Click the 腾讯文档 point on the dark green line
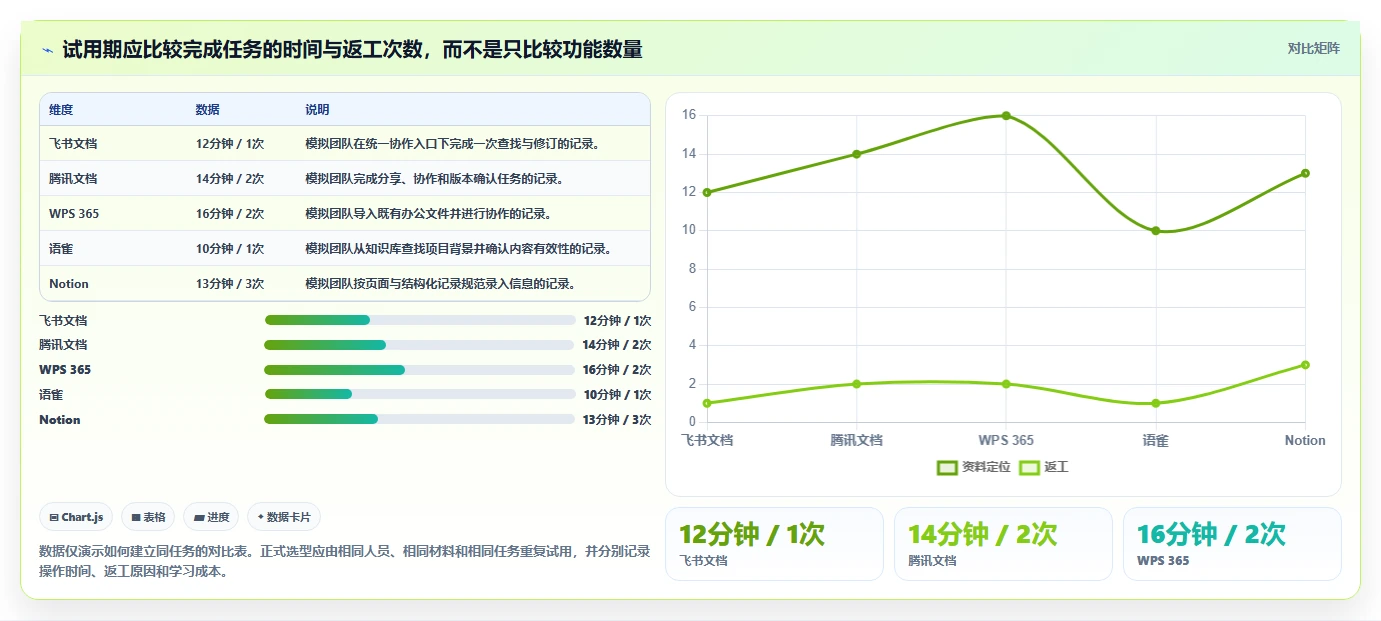Viewport: 1381px width, 621px height. pos(856,154)
